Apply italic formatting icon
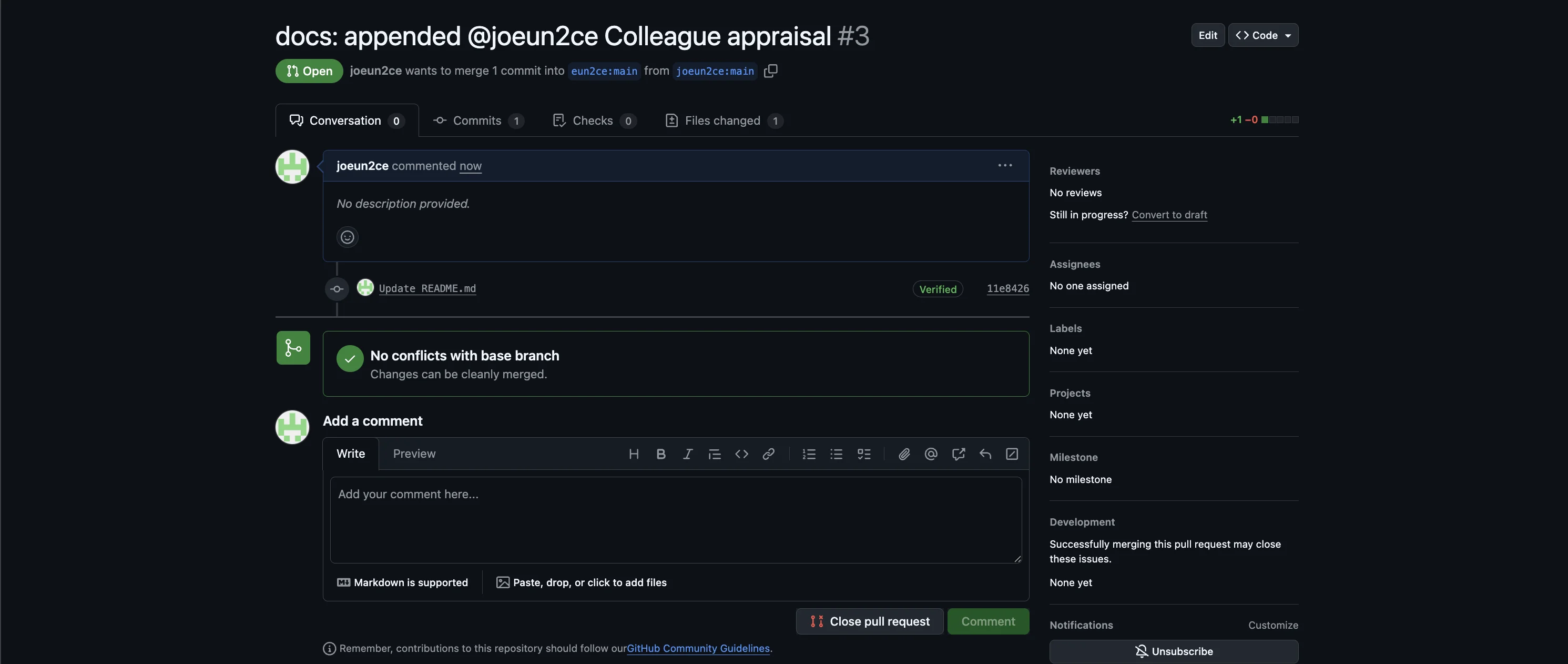 coord(687,454)
